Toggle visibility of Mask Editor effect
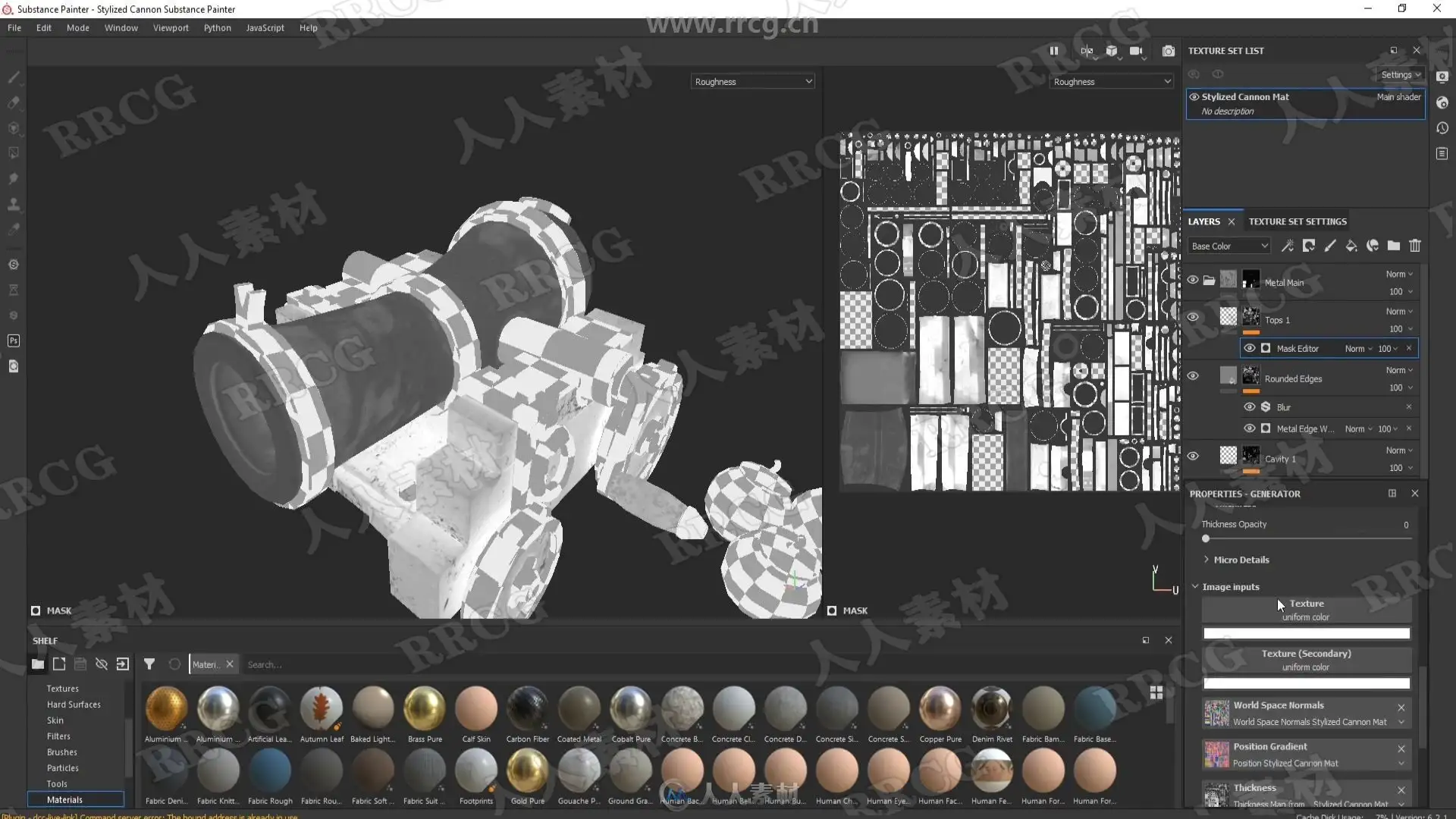This screenshot has width=1456, height=819. pyautogui.click(x=1249, y=348)
